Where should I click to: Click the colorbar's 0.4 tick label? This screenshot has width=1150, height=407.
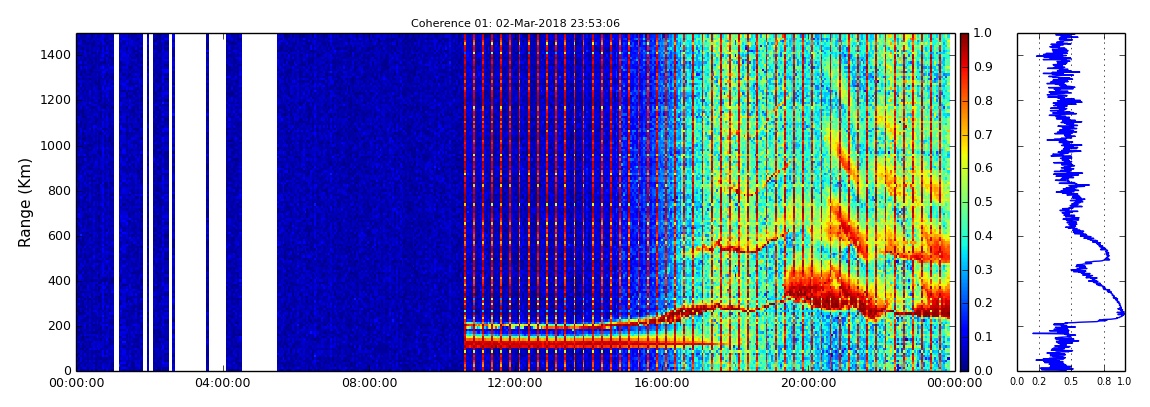click(984, 235)
